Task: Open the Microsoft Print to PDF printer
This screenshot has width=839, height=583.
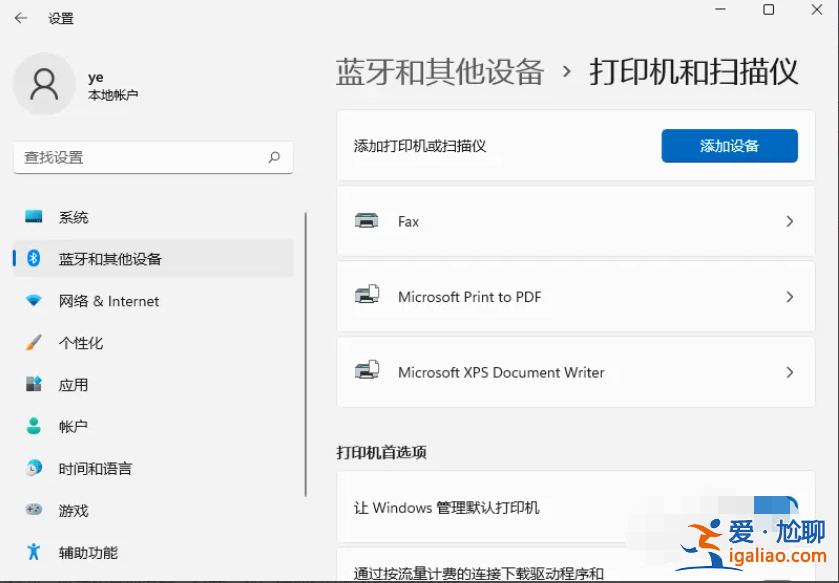Action: coord(575,297)
